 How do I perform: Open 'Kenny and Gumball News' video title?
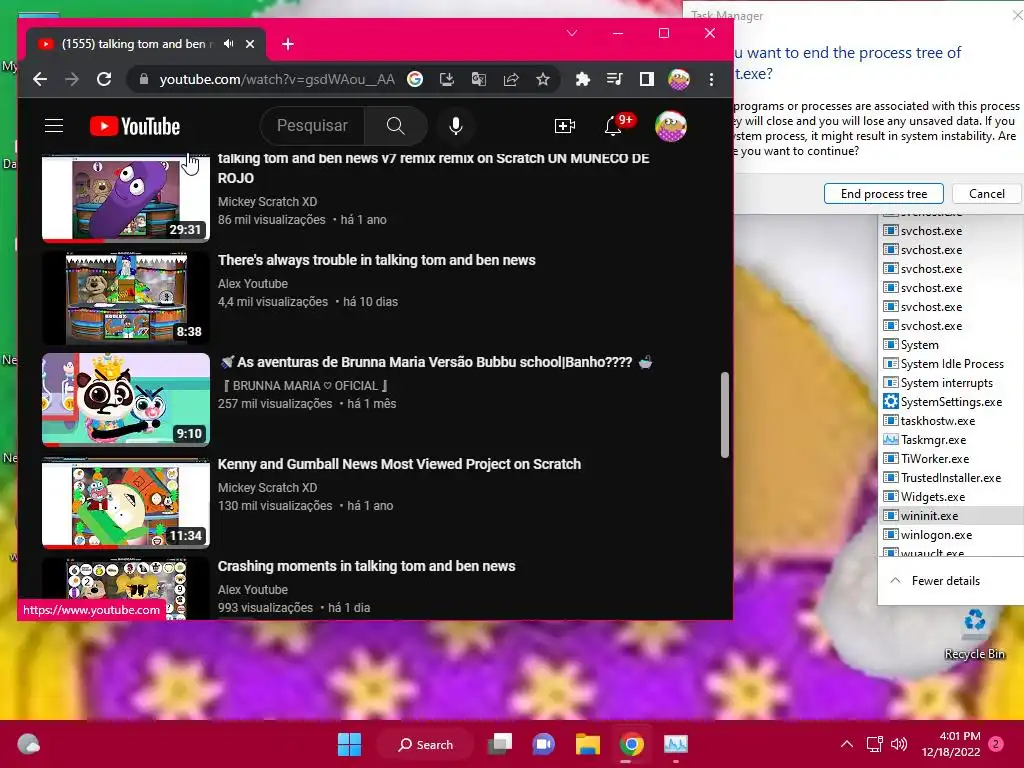coord(399,464)
